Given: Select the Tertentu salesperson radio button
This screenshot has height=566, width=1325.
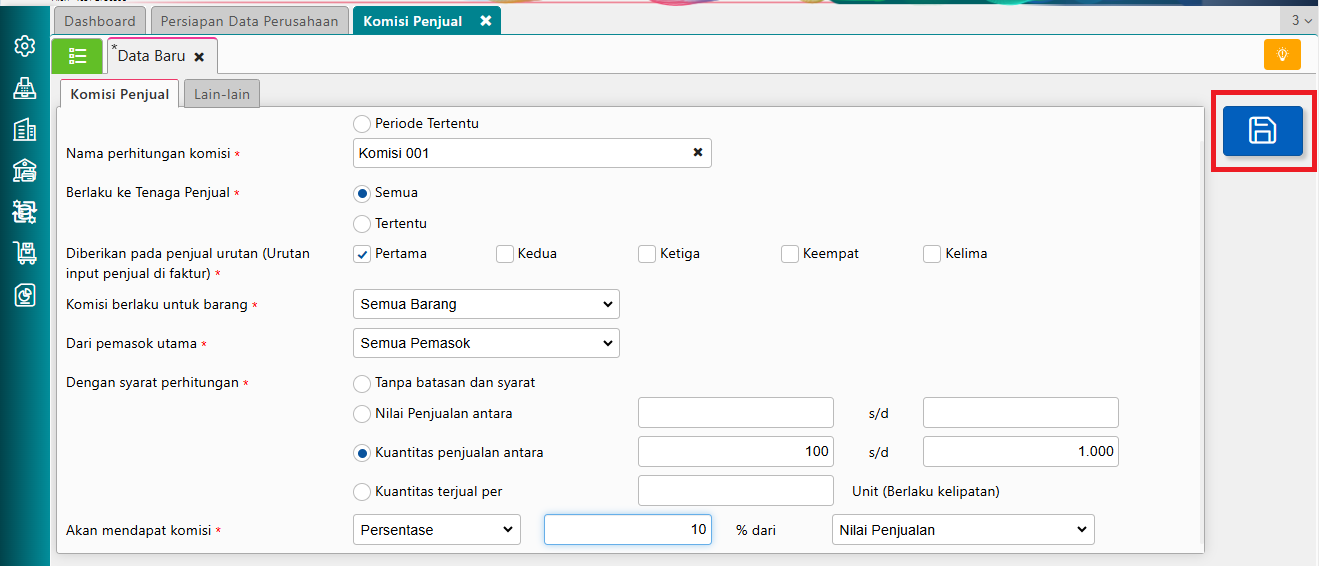Looking at the screenshot, I should [362, 223].
